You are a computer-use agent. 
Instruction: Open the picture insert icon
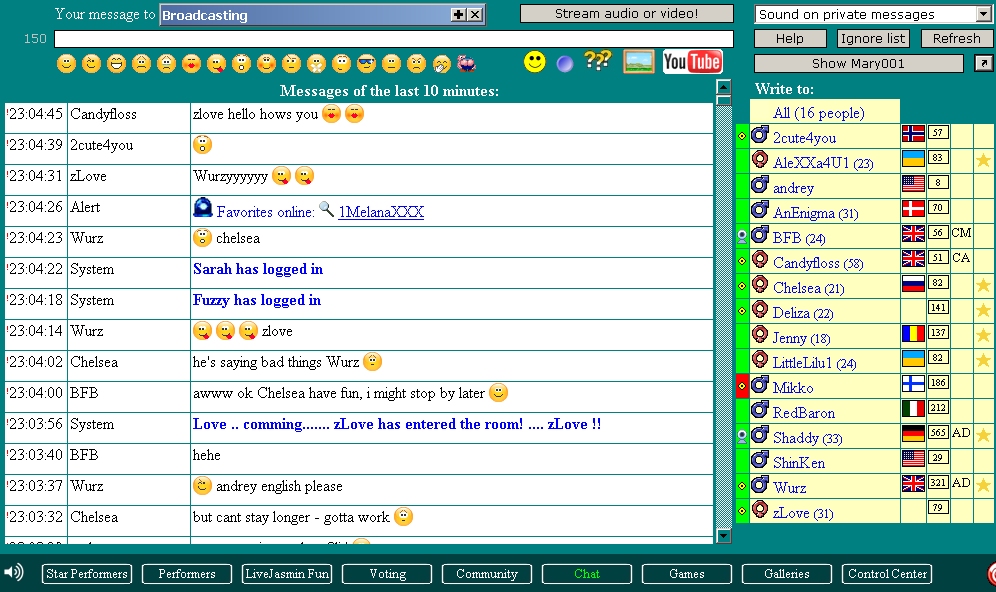pyautogui.click(x=638, y=62)
